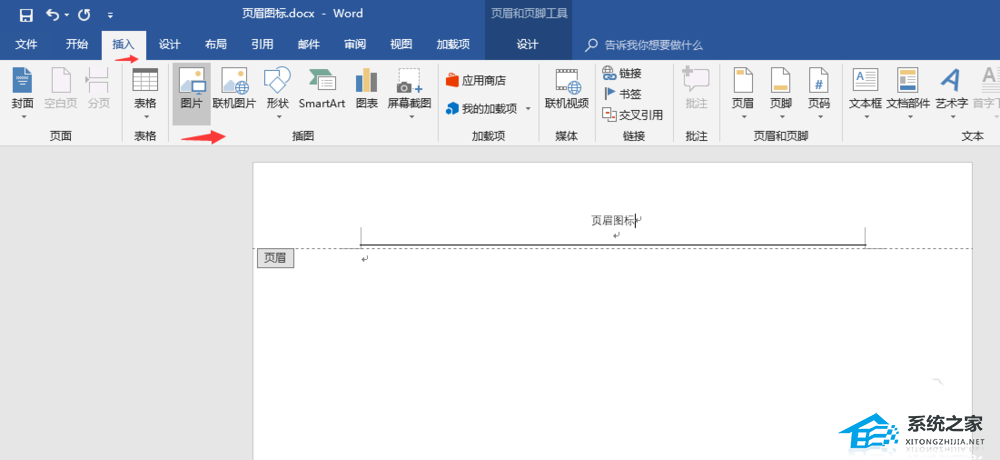
Task: Expand the 表格 dropdown arrow
Action: click(145, 117)
